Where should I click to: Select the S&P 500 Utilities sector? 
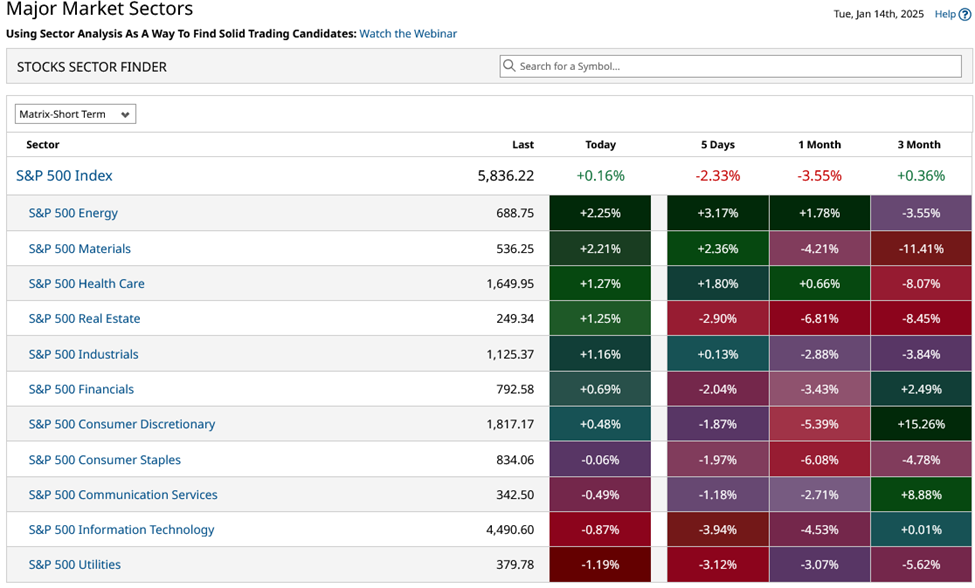tap(74, 564)
